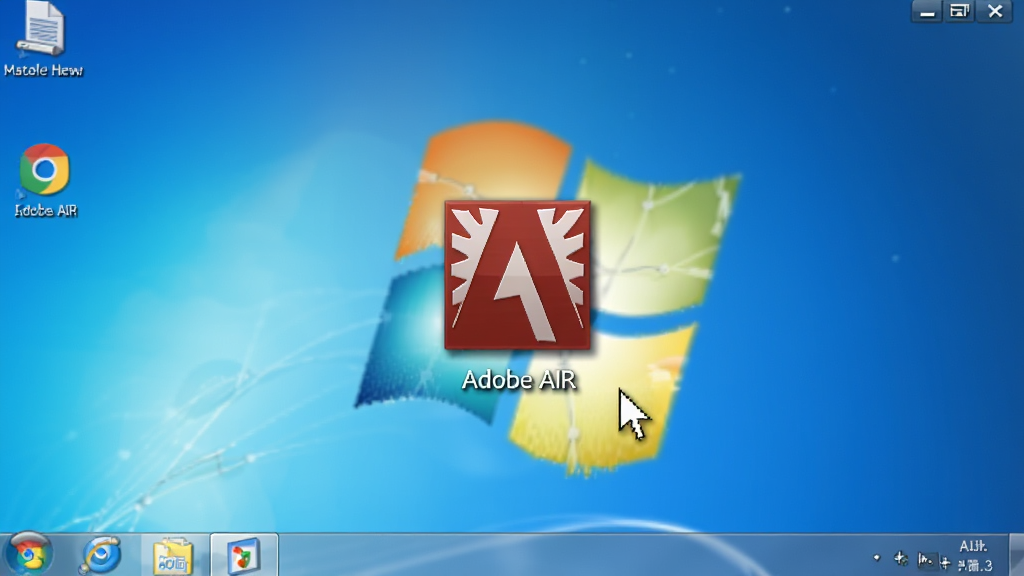The height and width of the screenshot is (576, 1024).
Task: Open the large red Adobe AIR icon
Action: click(517, 275)
